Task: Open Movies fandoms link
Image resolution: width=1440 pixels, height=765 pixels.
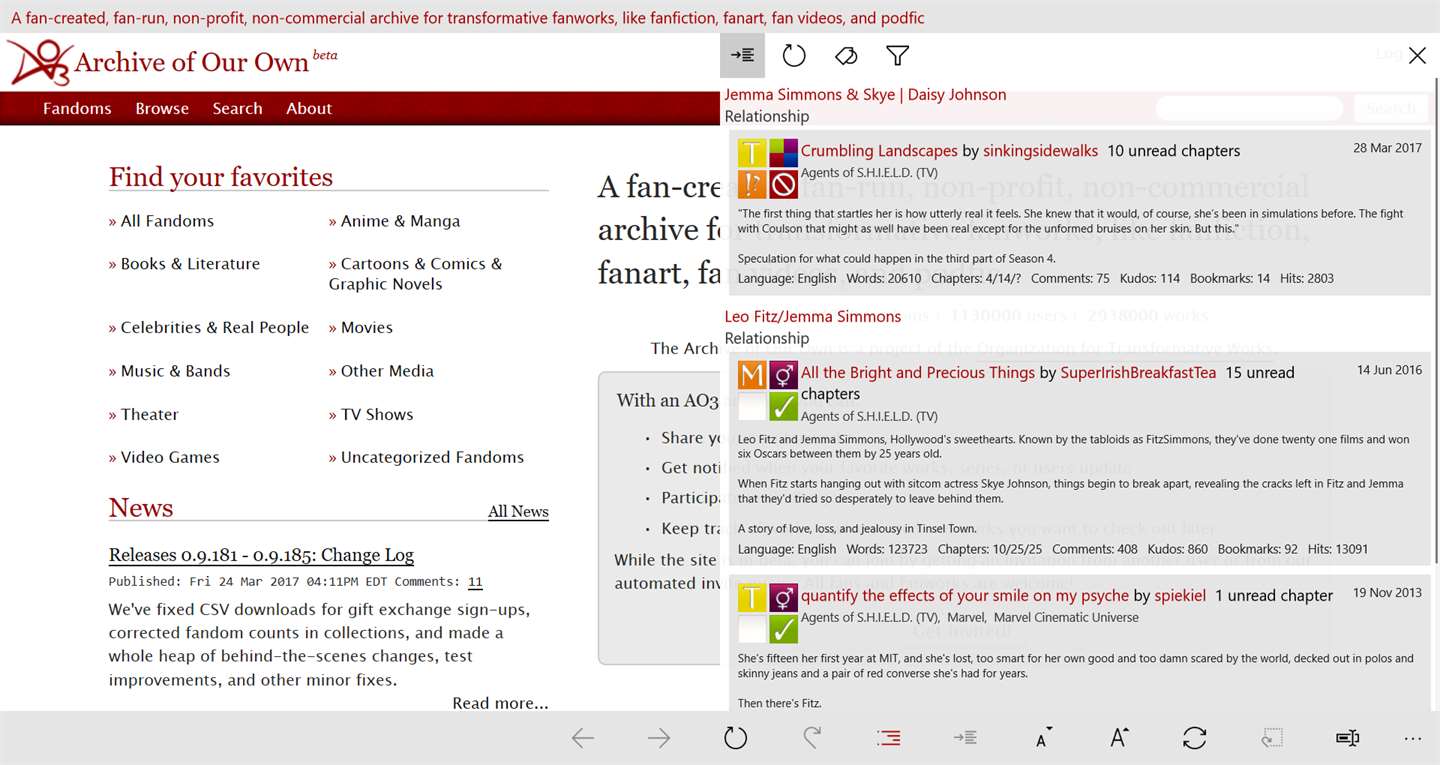Action: (x=367, y=328)
